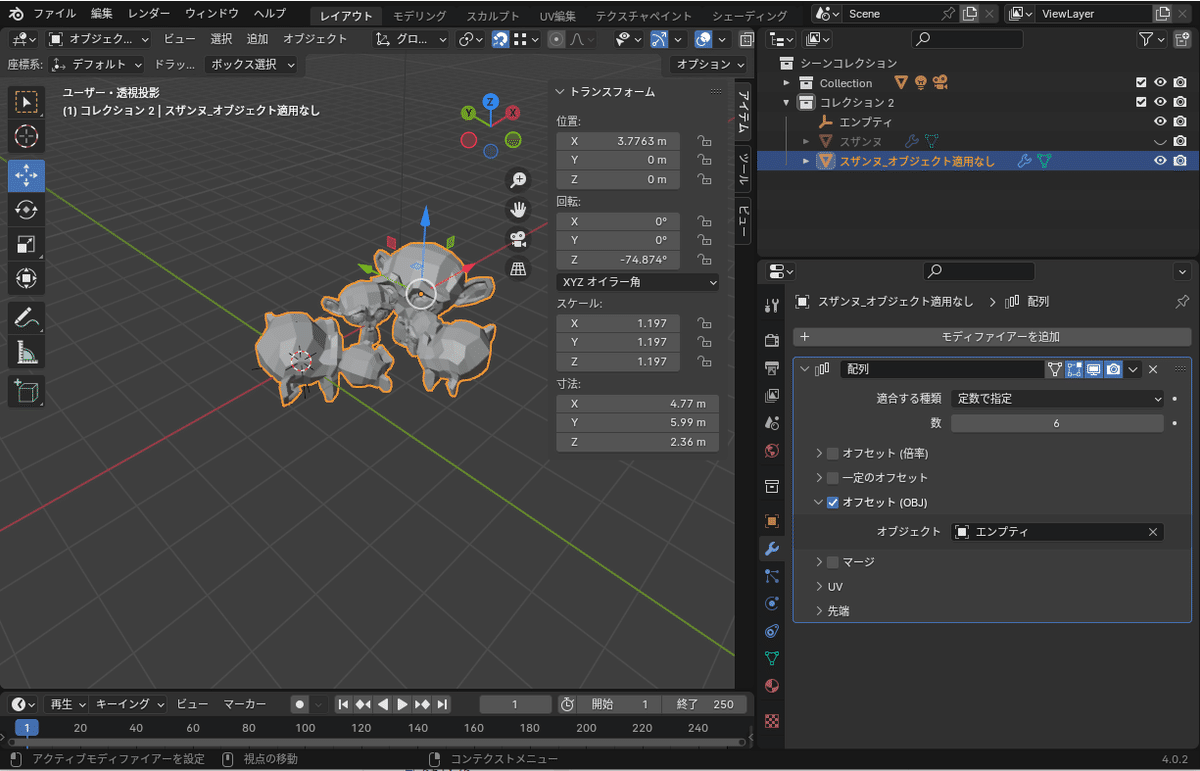
Task: Open the Output properties tab
Action: point(772,368)
